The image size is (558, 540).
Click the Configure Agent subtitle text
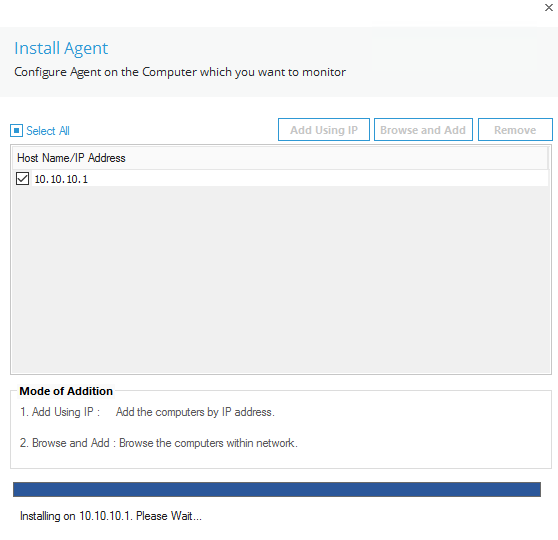pyautogui.click(x=180, y=72)
